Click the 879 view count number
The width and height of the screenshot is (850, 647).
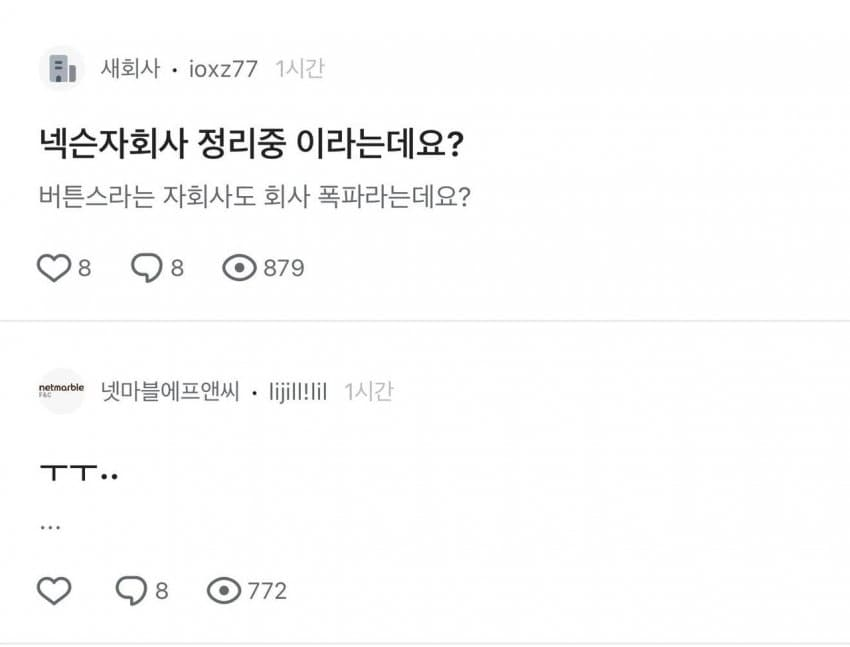click(283, 268)
